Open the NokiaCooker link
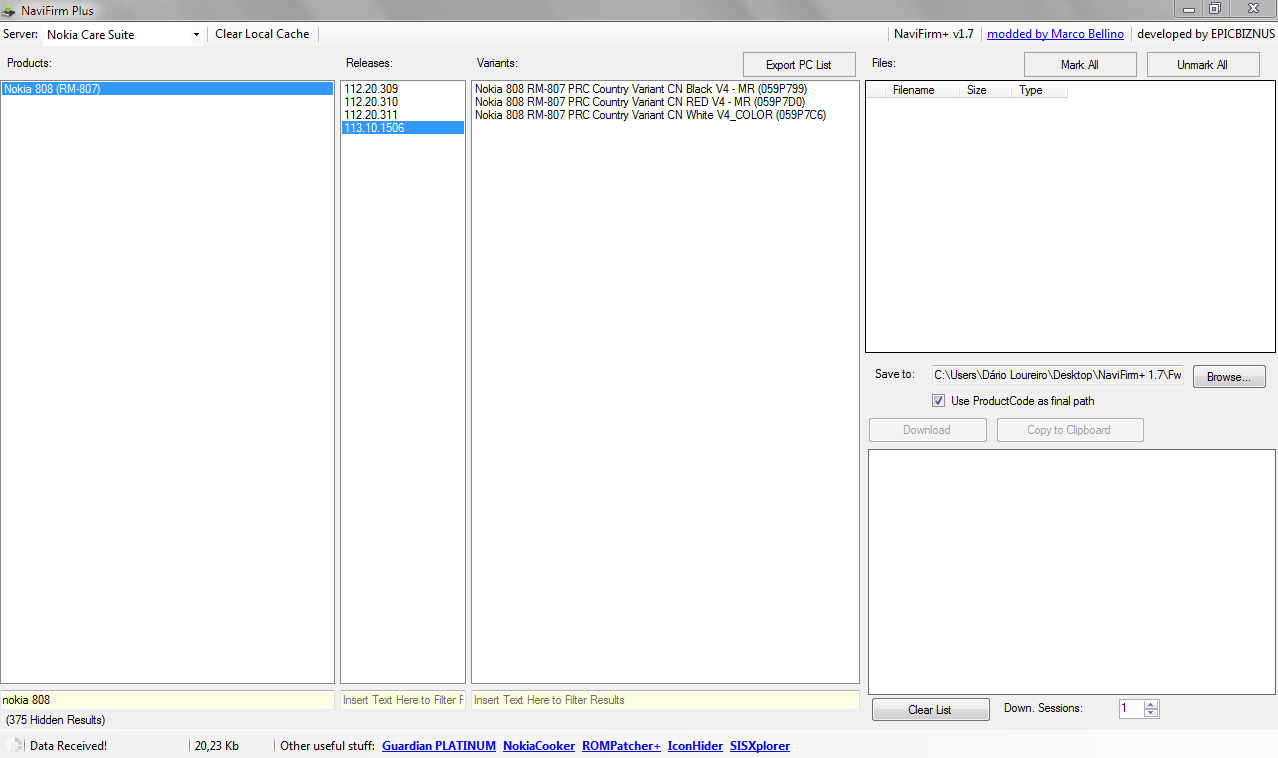This screenshot has height=758, width=1278. click(x=539, y=746)
